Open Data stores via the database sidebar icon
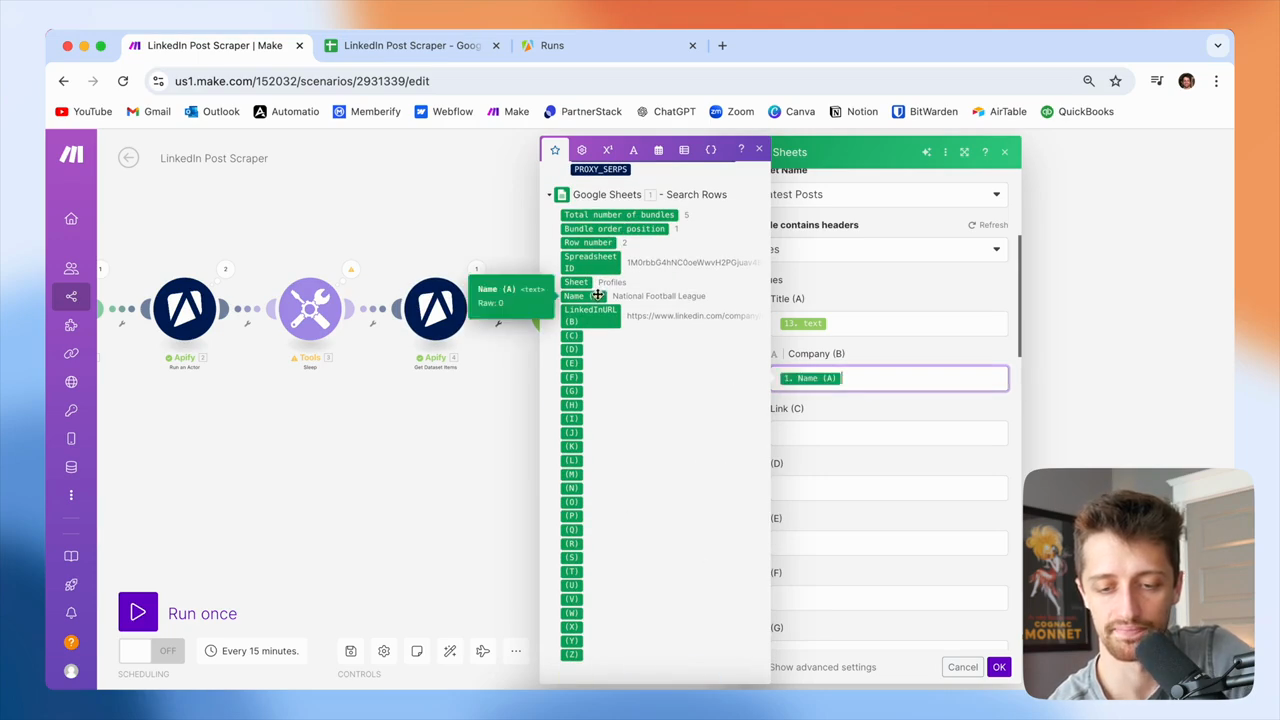 [71, 467]
